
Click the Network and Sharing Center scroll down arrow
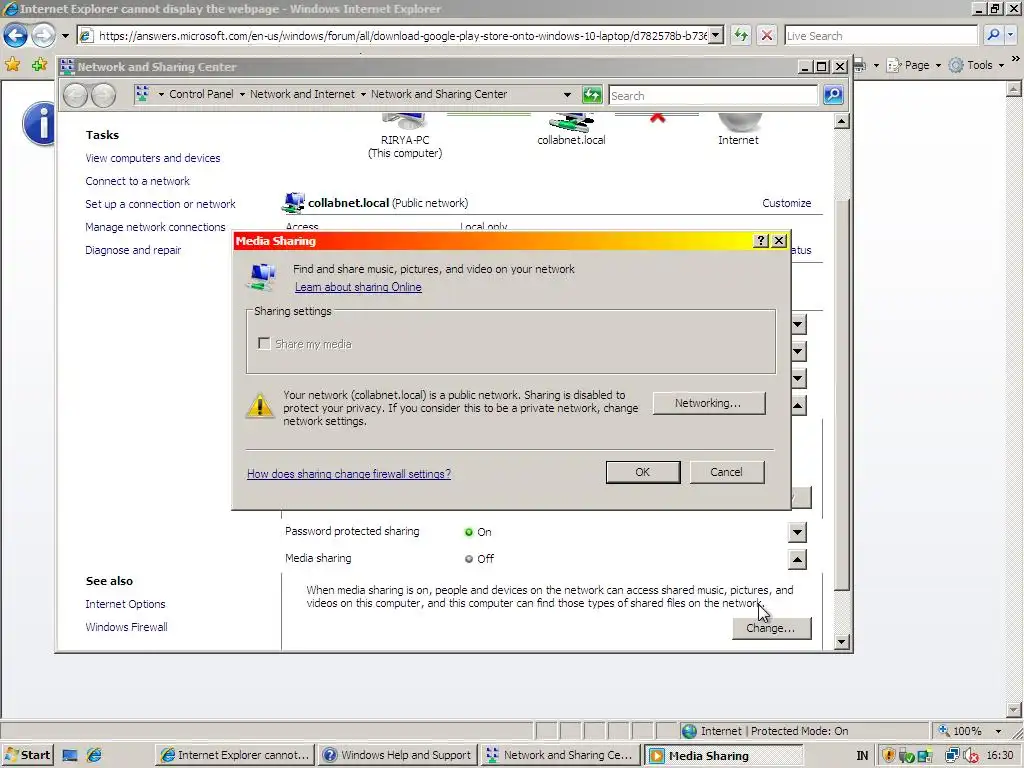click(842, 642)
